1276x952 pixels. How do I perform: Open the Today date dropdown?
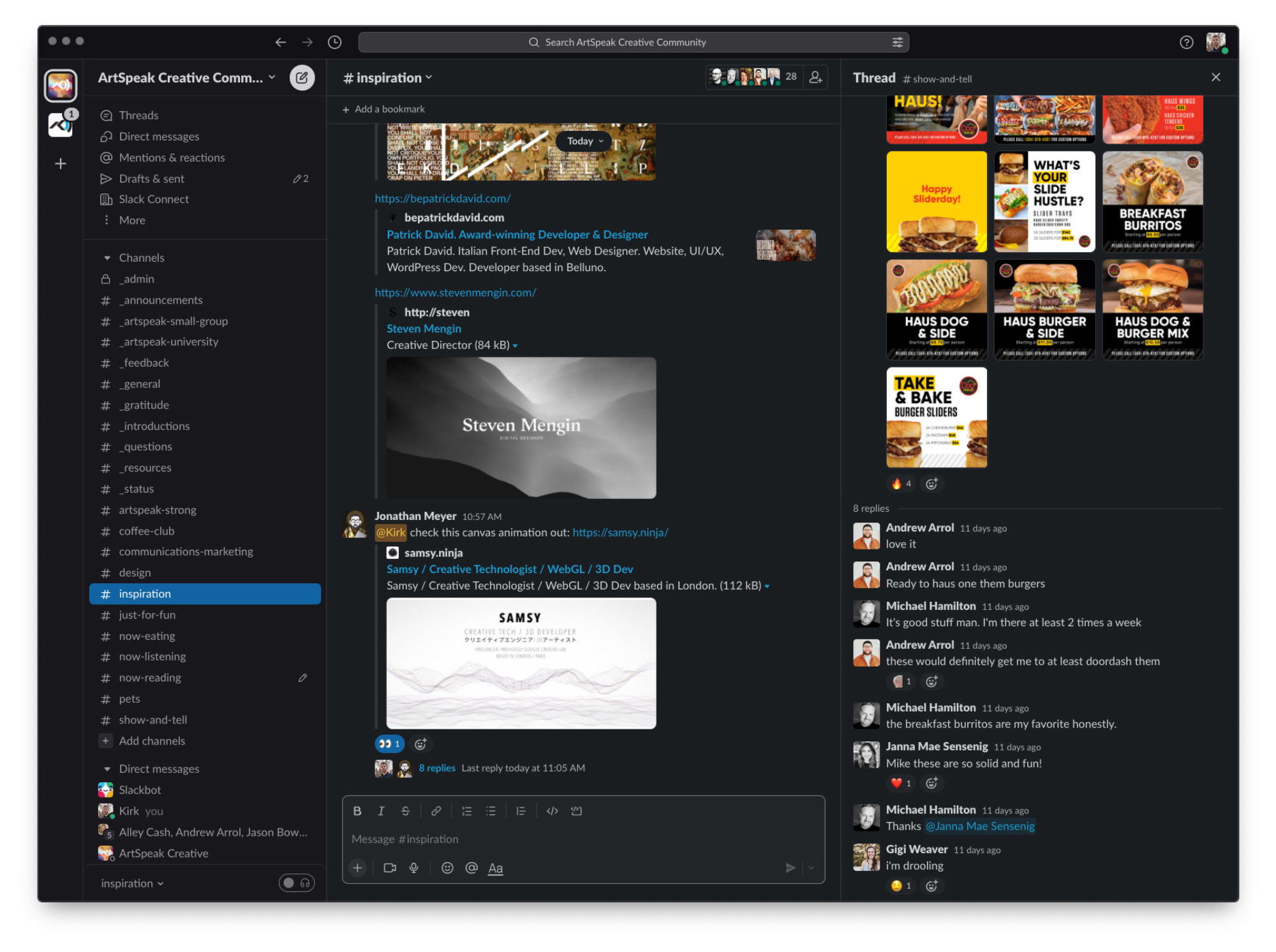(584, 141)
